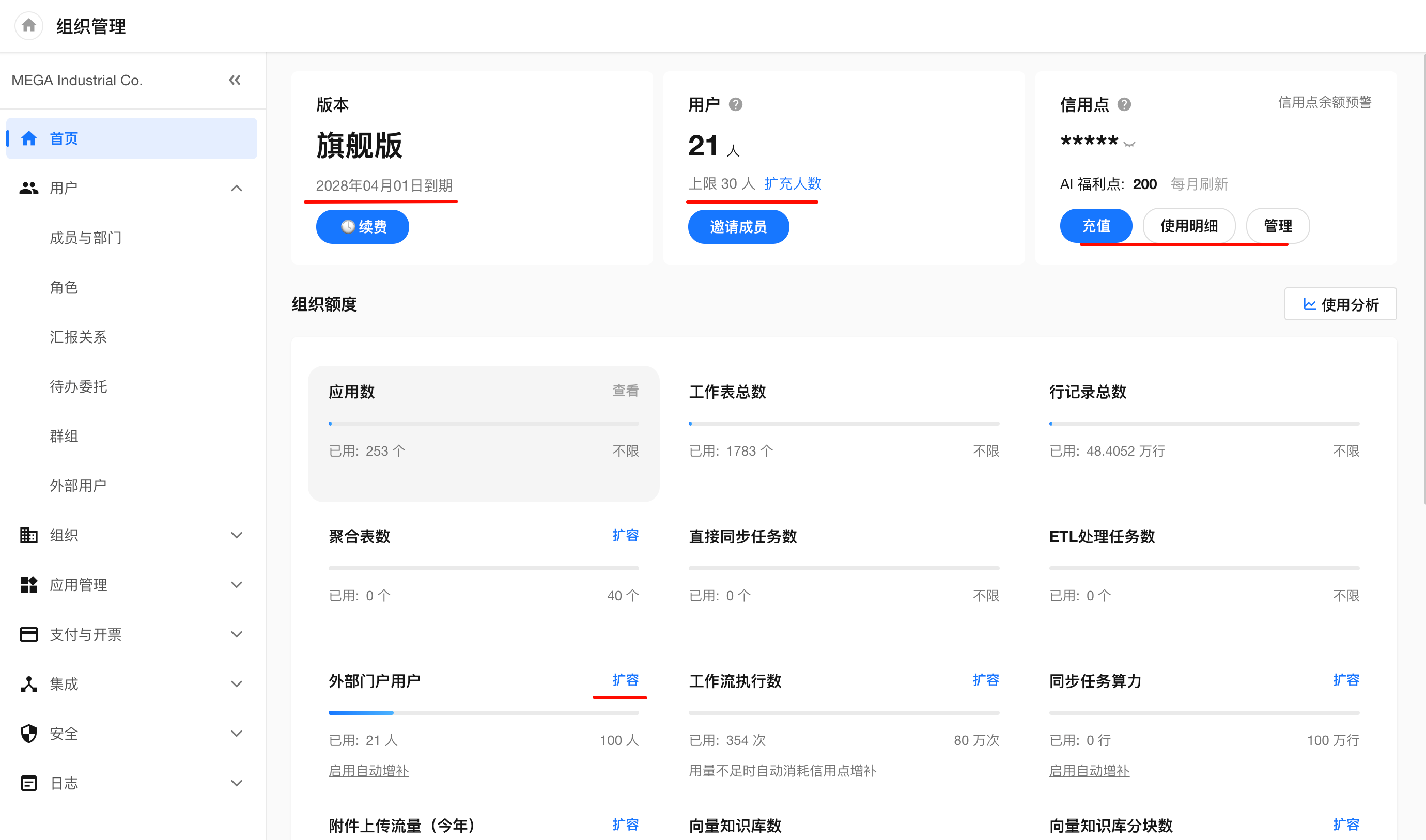Open the 使用分析 usage analysis button

coord(1340,304)
